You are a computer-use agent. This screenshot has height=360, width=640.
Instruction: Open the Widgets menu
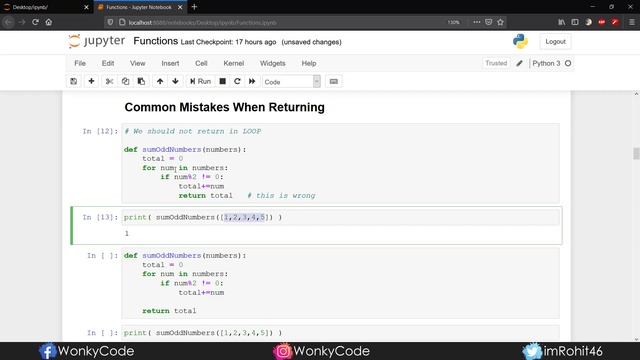(273, 63)
